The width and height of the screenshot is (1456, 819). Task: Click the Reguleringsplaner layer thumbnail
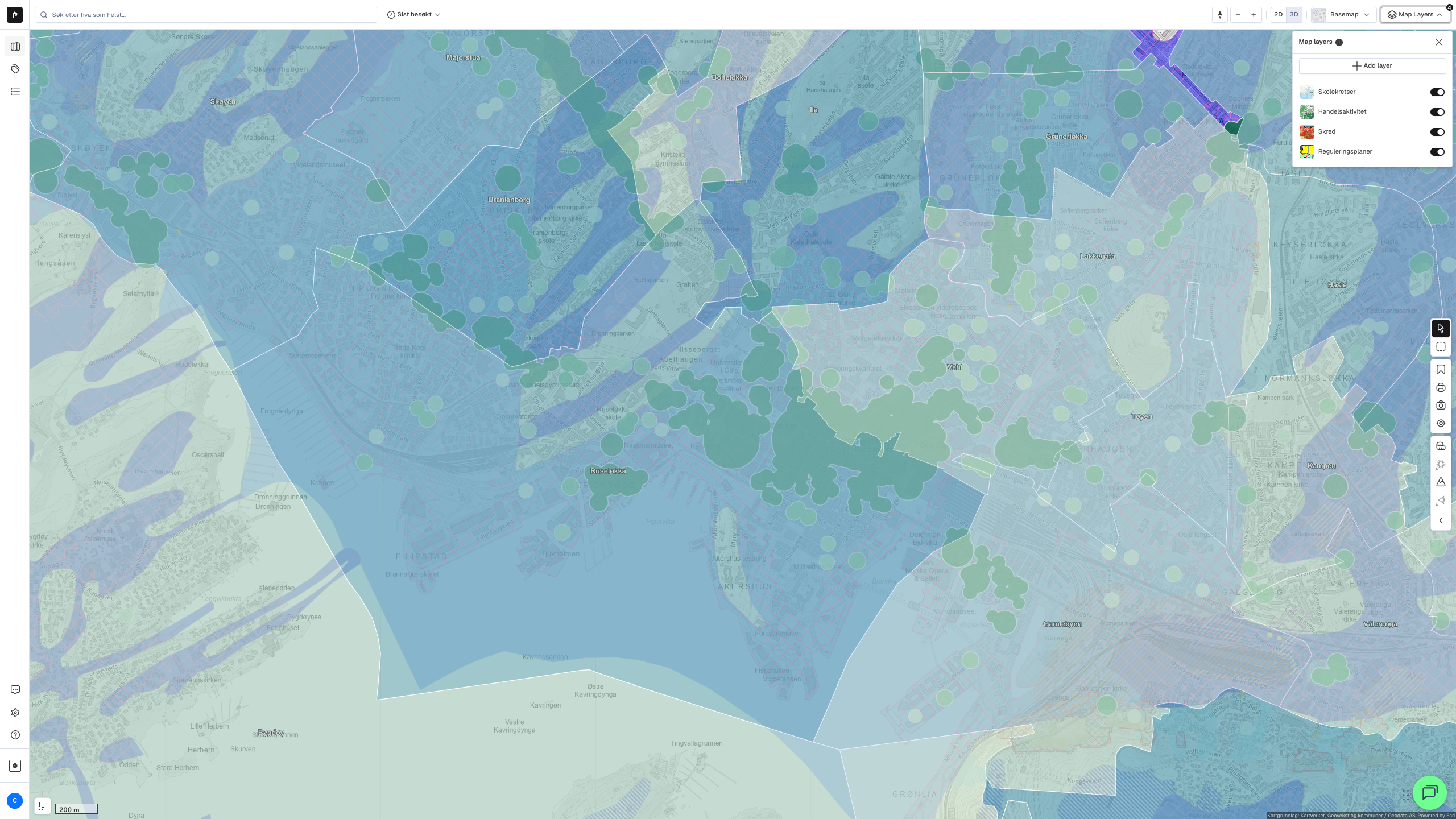point(1307,152)
